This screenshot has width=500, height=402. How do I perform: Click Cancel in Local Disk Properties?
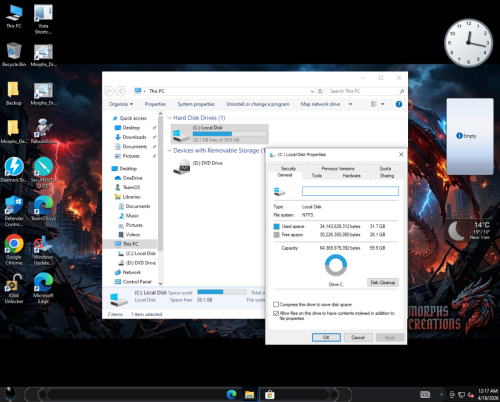(x=358, y=337)
